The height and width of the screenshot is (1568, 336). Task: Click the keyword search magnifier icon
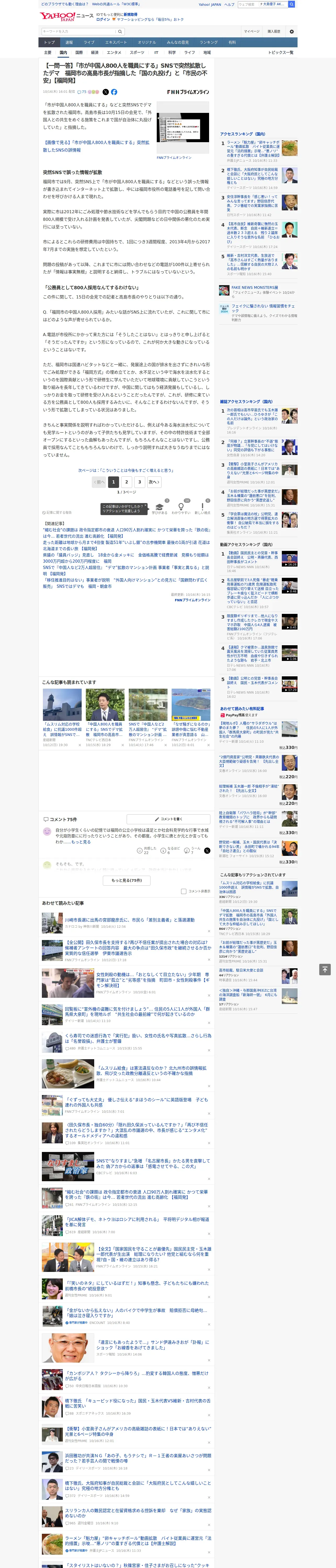tap(120, 31)
